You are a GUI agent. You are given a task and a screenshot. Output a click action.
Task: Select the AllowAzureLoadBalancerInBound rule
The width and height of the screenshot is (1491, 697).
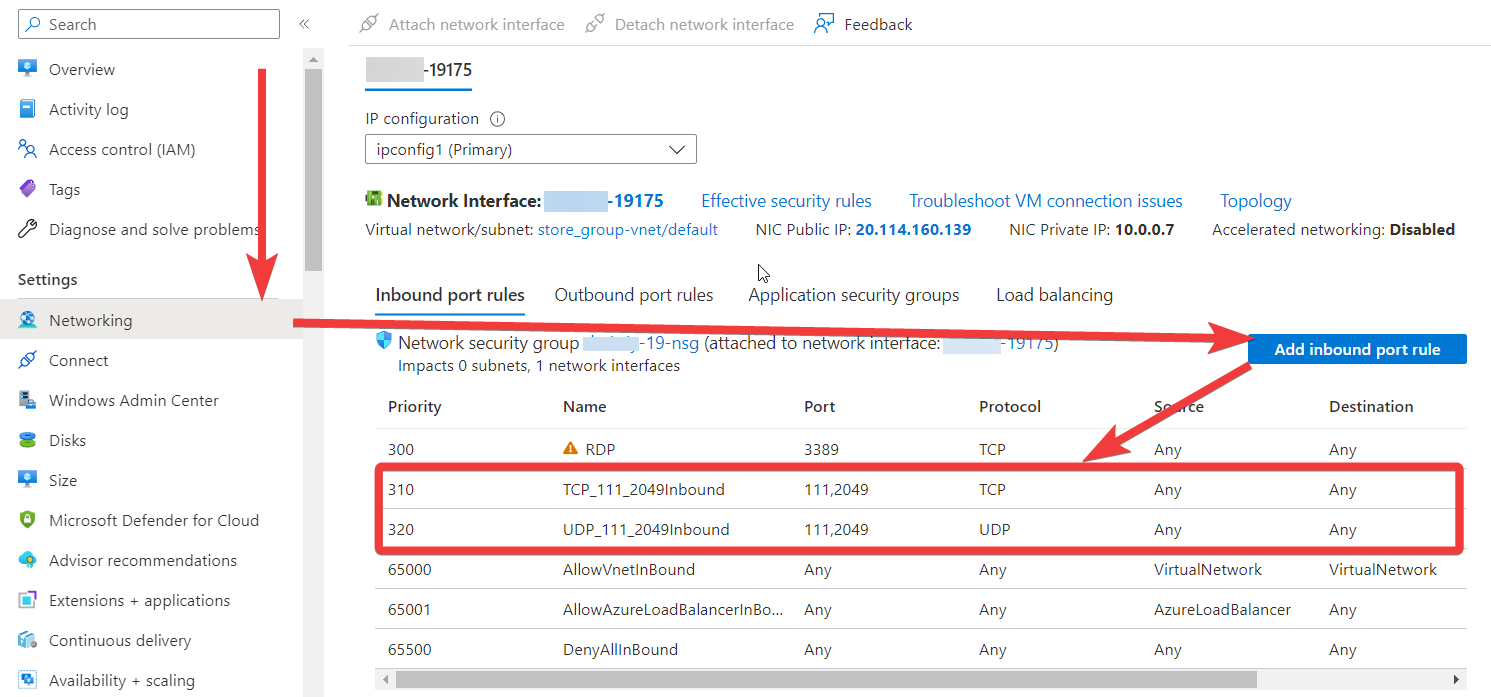coord(673,610)
